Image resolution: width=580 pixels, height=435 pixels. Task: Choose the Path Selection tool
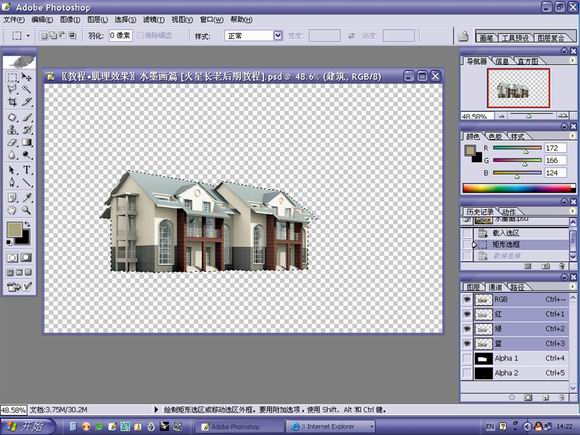pyautogui.click(x=12, y=170)
